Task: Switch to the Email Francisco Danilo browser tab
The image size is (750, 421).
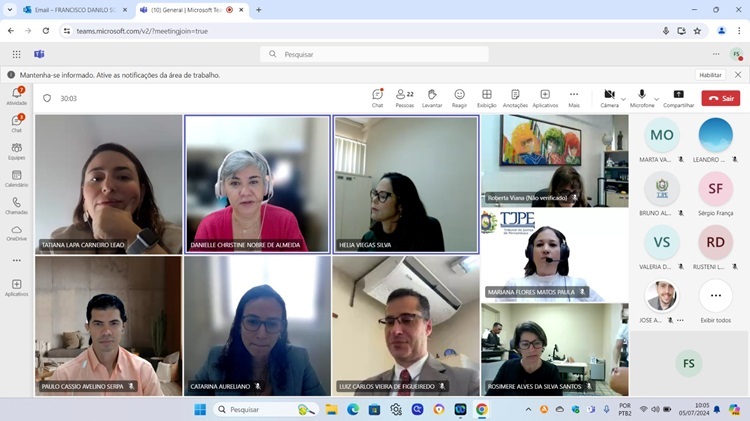Action: 75,10
